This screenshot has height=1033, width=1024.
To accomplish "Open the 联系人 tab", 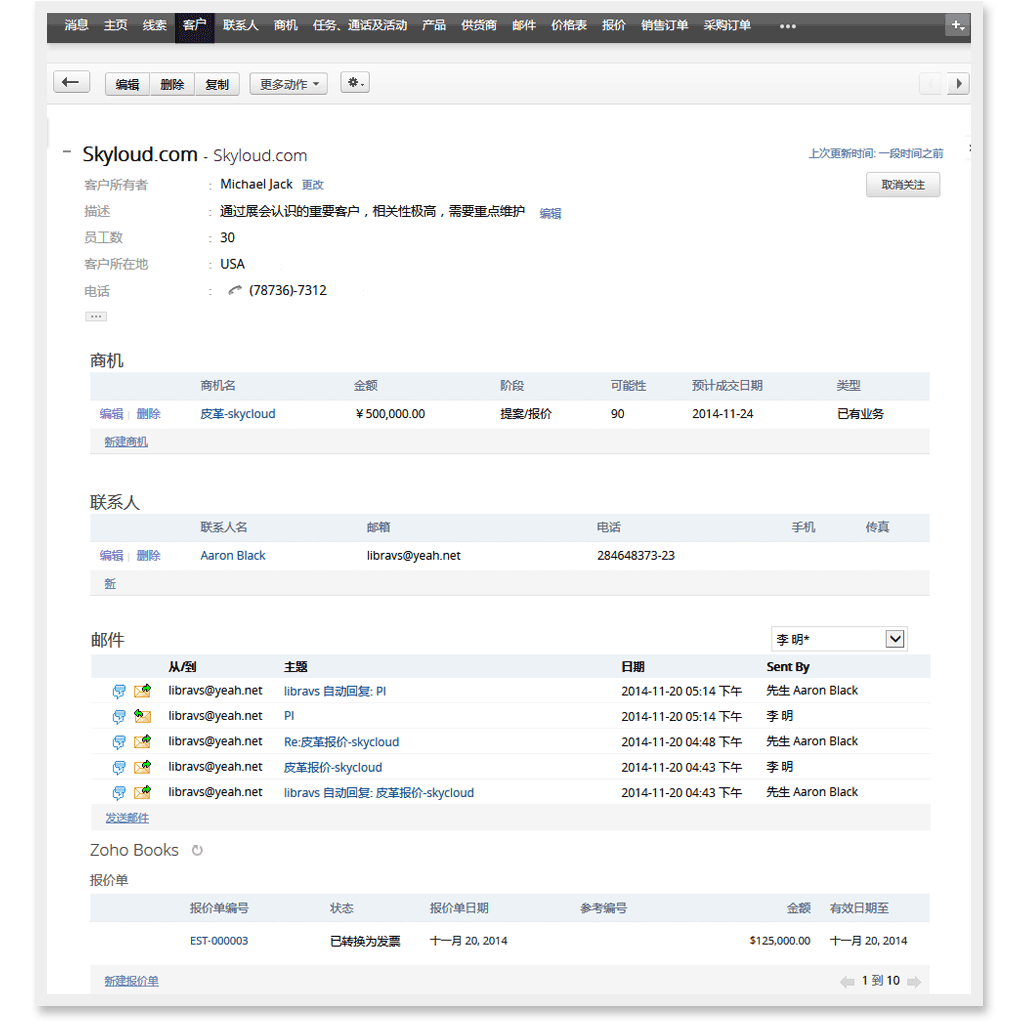I will pyautogui.click(x=240, y=25).
